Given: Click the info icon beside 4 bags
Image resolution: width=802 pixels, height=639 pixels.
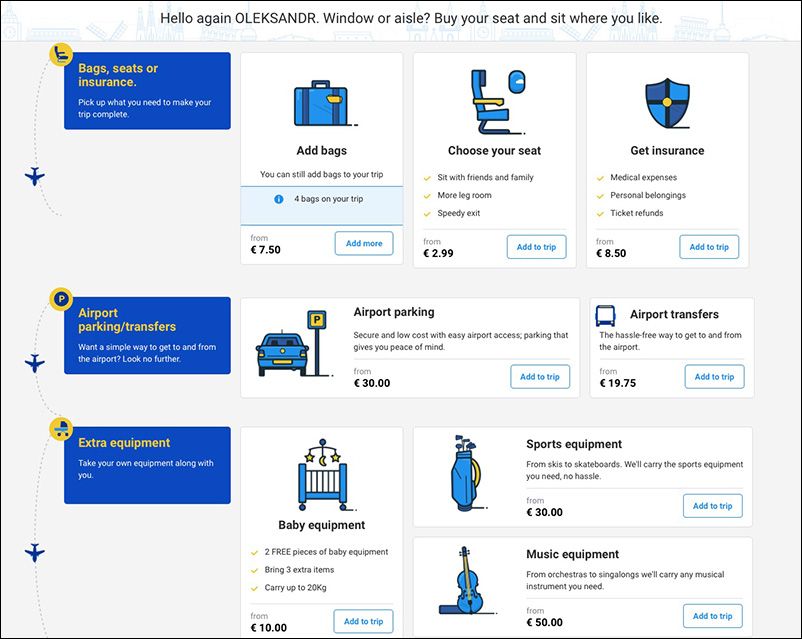Looking at the screenshot, I should (278, 199).
